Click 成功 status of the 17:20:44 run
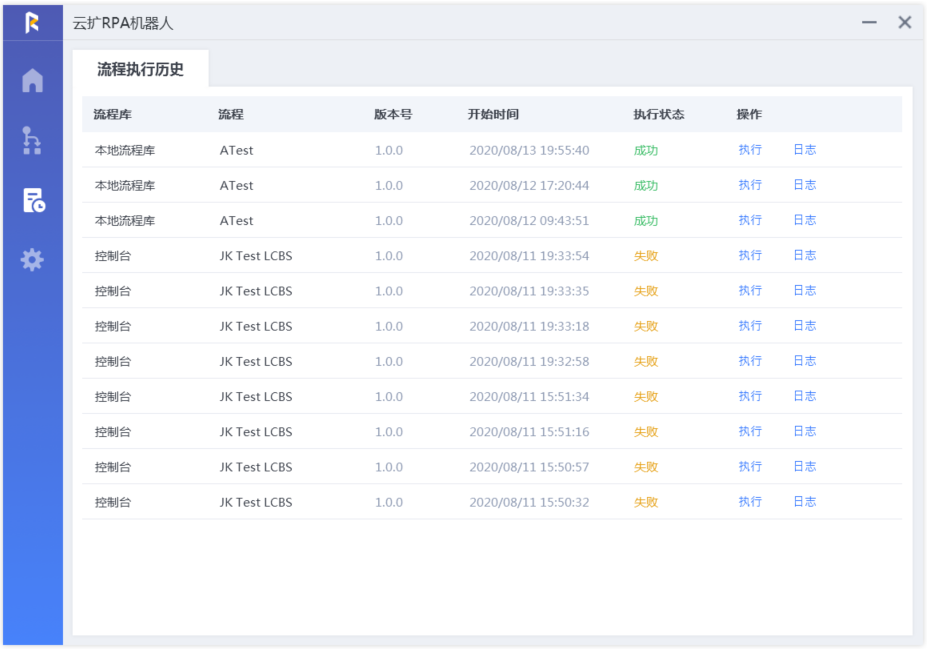 pyautogui.click(x=646, y=185)
